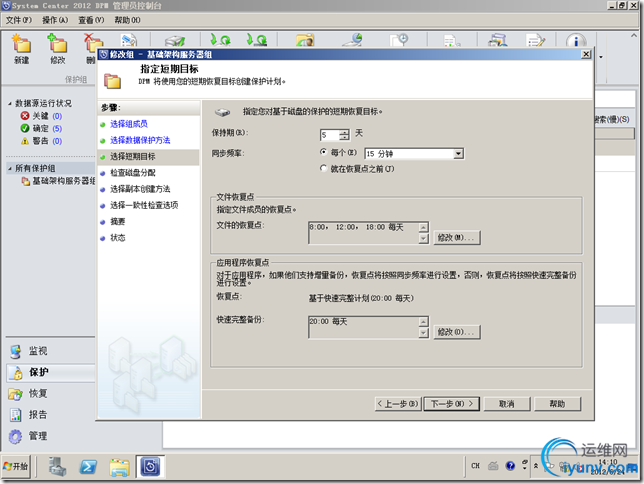
Task: Click the 保持期 days input field
Action: [330, 135]
